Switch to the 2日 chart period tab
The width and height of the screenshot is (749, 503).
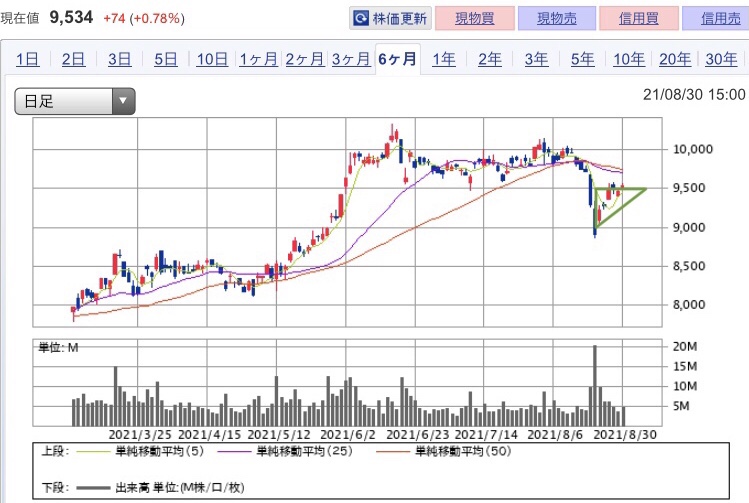[x=74, y=59]
